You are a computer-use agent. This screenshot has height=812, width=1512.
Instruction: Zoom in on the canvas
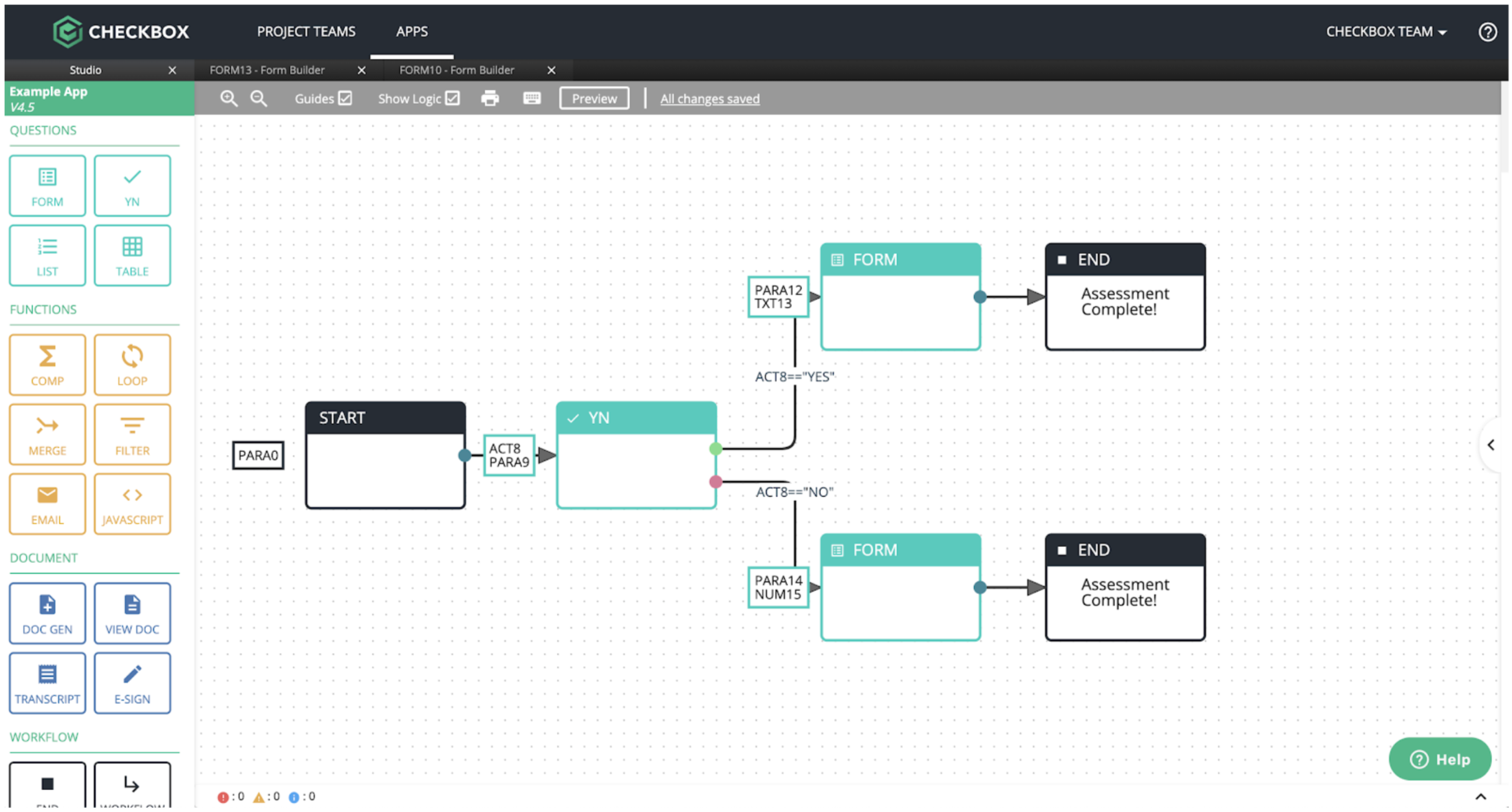tap(228, 98)
